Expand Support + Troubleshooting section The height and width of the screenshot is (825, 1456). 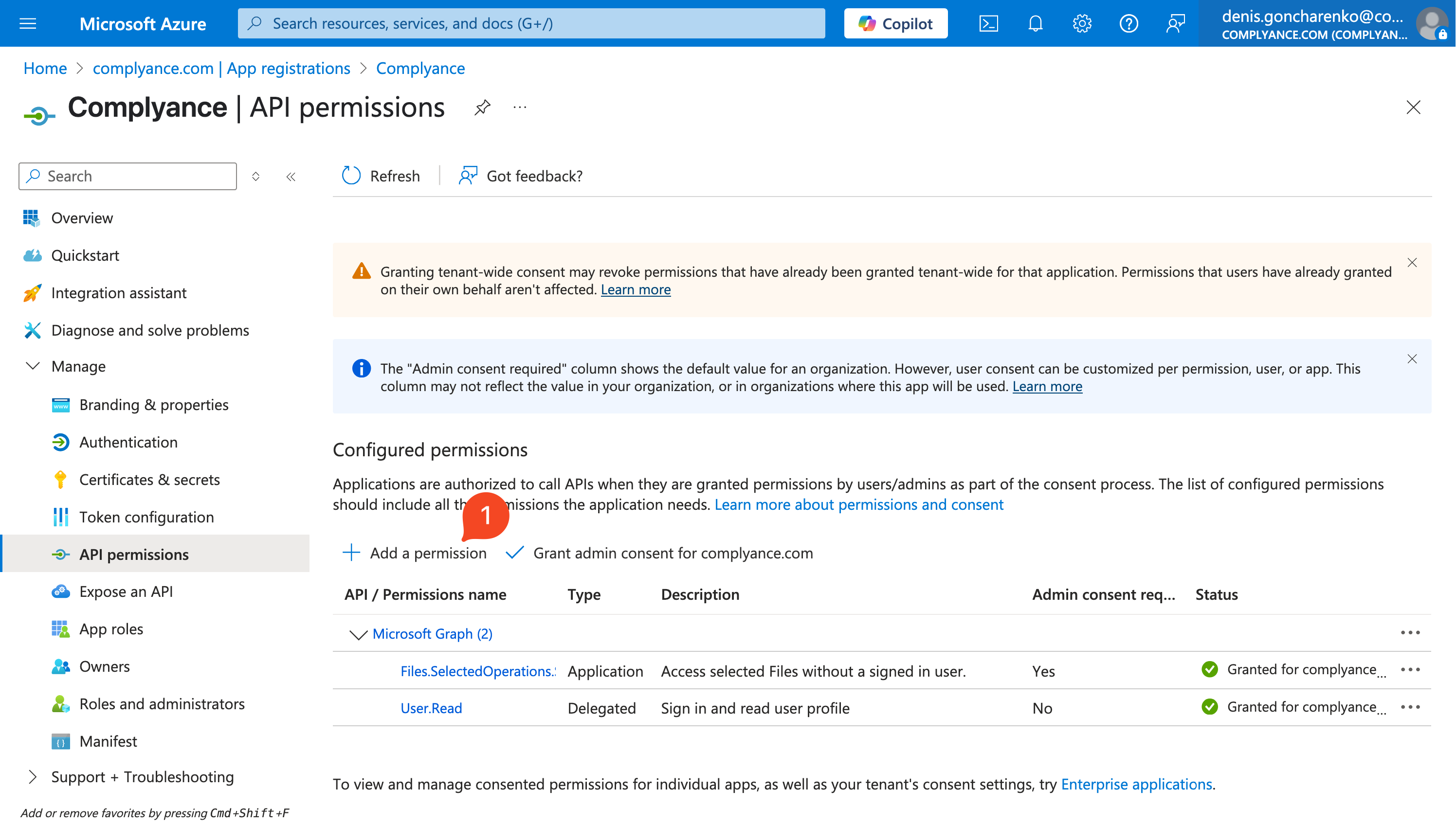[x=33, y=777]
